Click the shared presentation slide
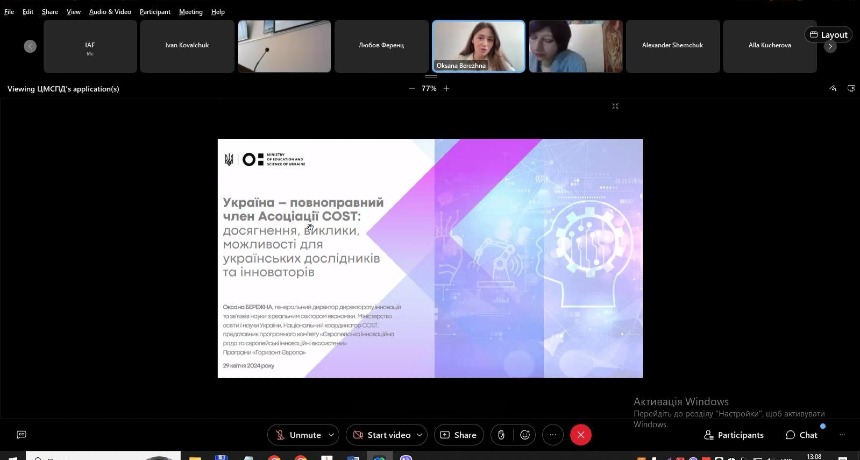Screen dimensions: 860x460 430,258
